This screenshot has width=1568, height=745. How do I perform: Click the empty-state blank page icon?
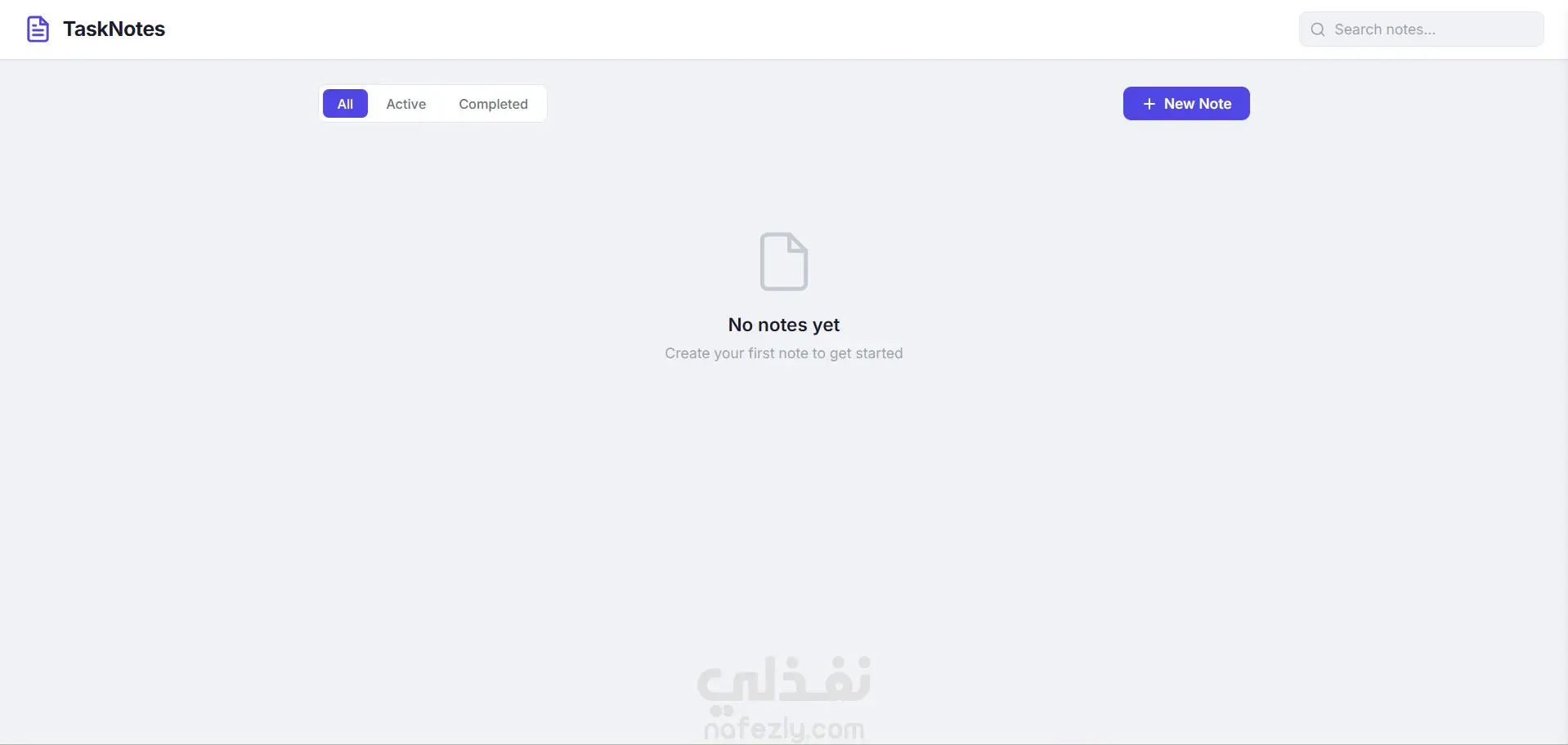pos(784,262)
